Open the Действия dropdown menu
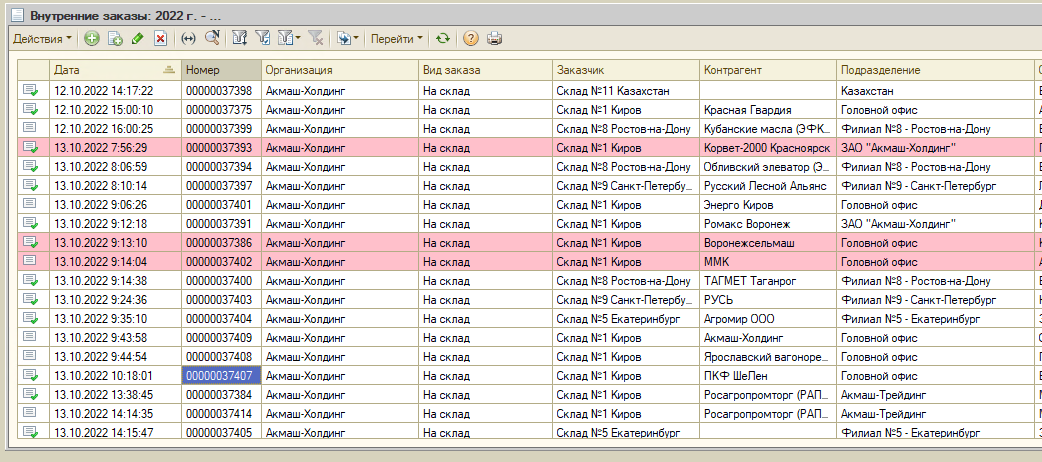 [43, 39]
